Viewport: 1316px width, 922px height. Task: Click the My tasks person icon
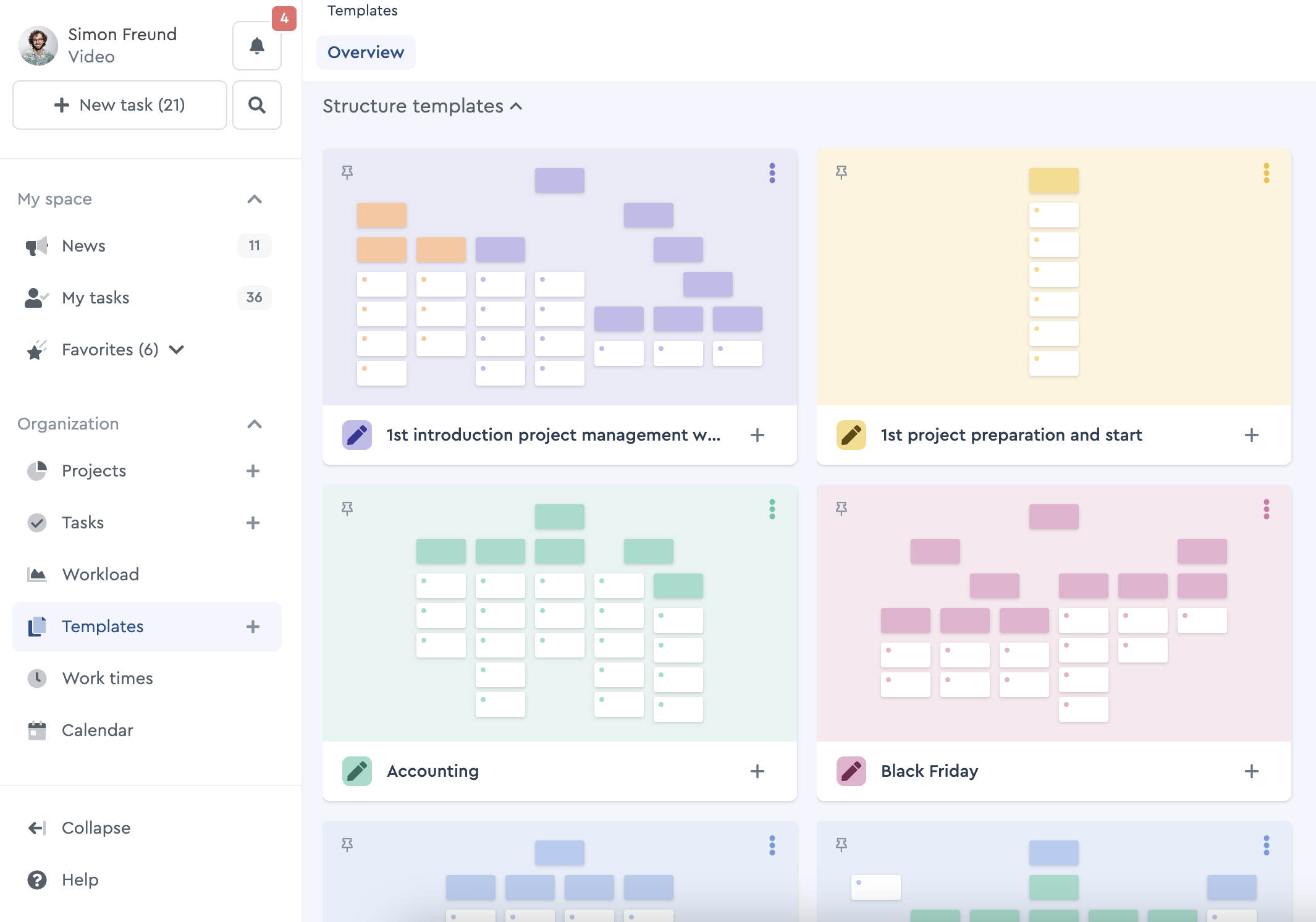pos(36,298)
